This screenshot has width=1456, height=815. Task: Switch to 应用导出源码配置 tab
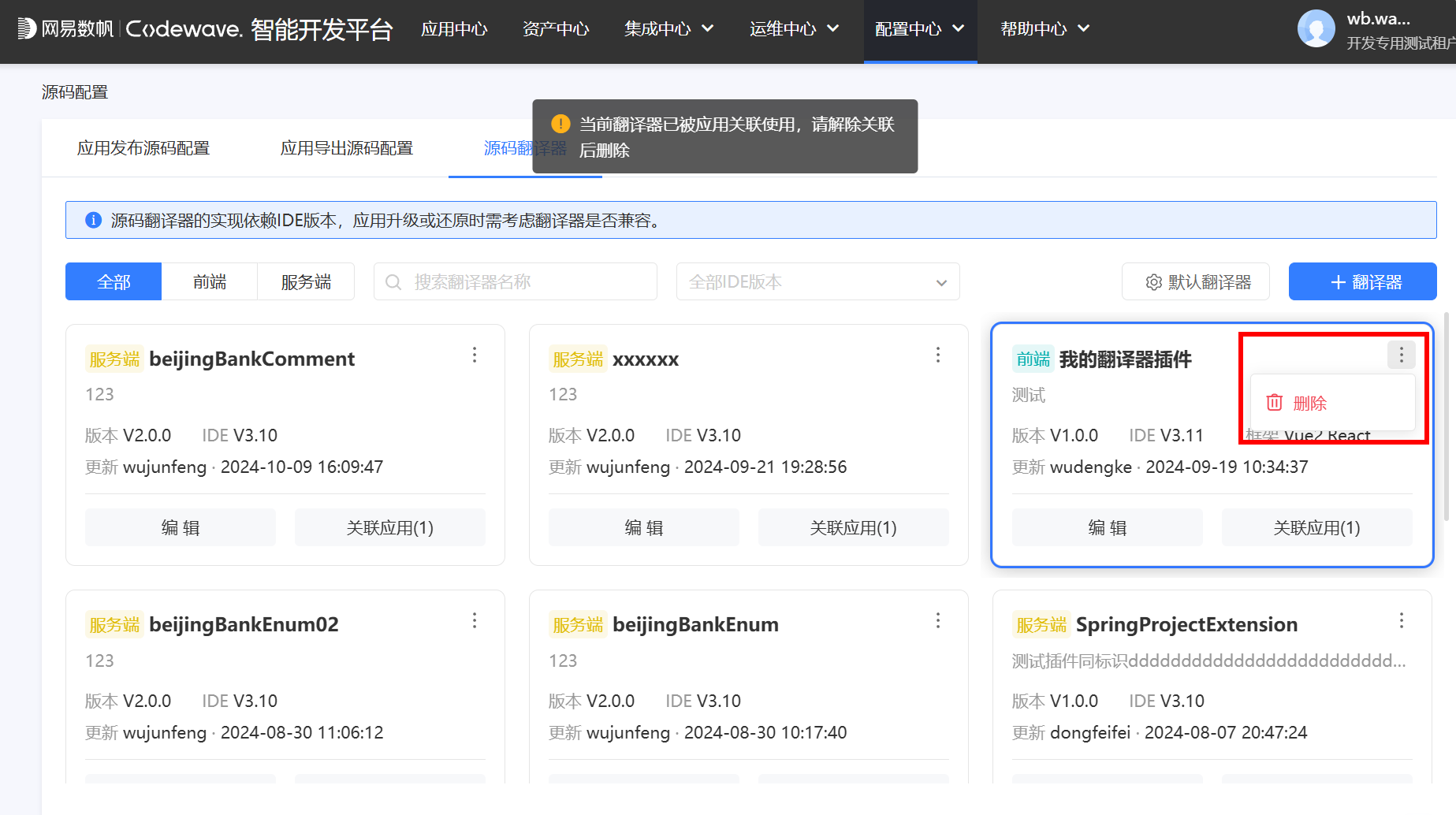[347, 148]
